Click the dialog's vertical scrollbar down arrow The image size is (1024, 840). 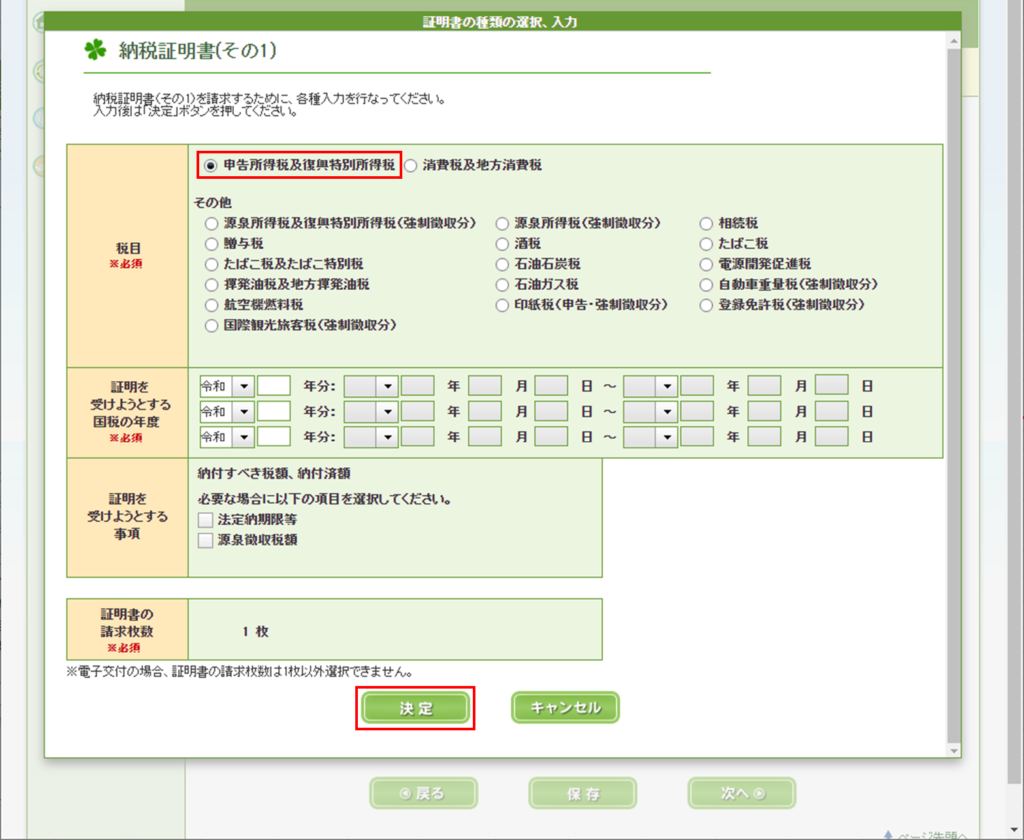[953, 750]
